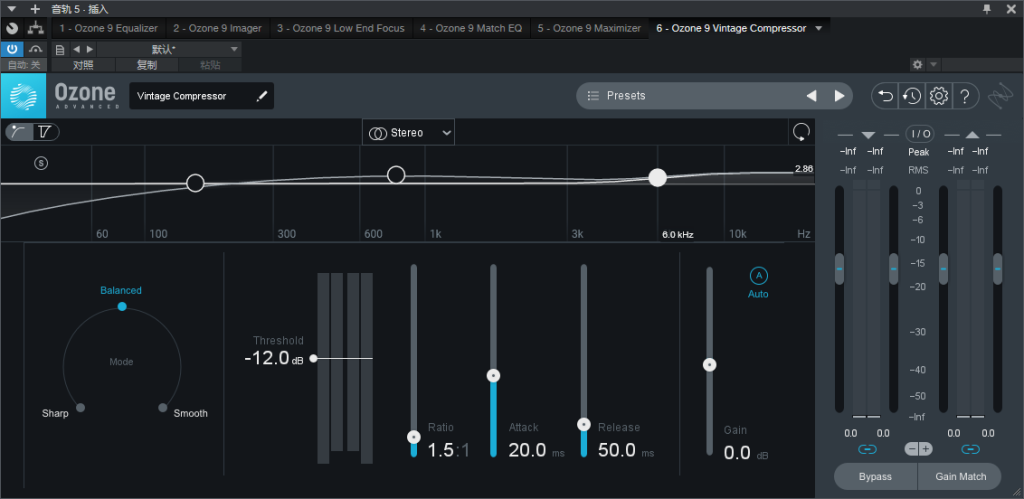Expand the insert tabs overflow arrow
1024x499 pixels.
(x=819, y=28)
